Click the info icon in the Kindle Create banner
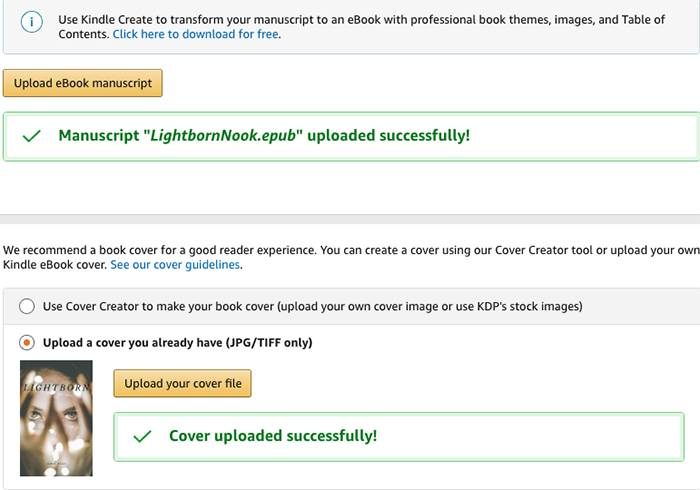This screenshot has width=700, height=490. [x=33, y=21]
